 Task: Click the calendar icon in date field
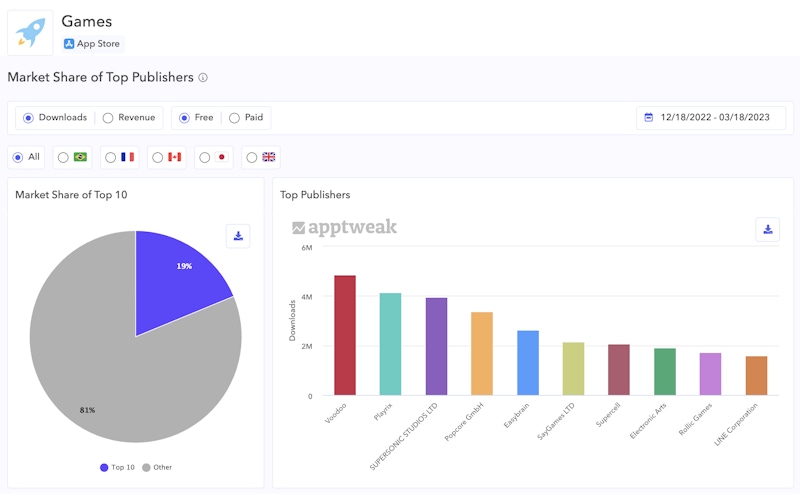point(648,118)
